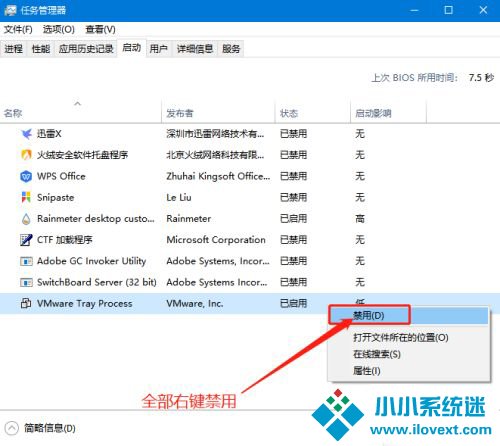Open the 选项(O) menu
Image resolution: width=500 pixels, height=446 pixels.
click(x=59, y=30)
